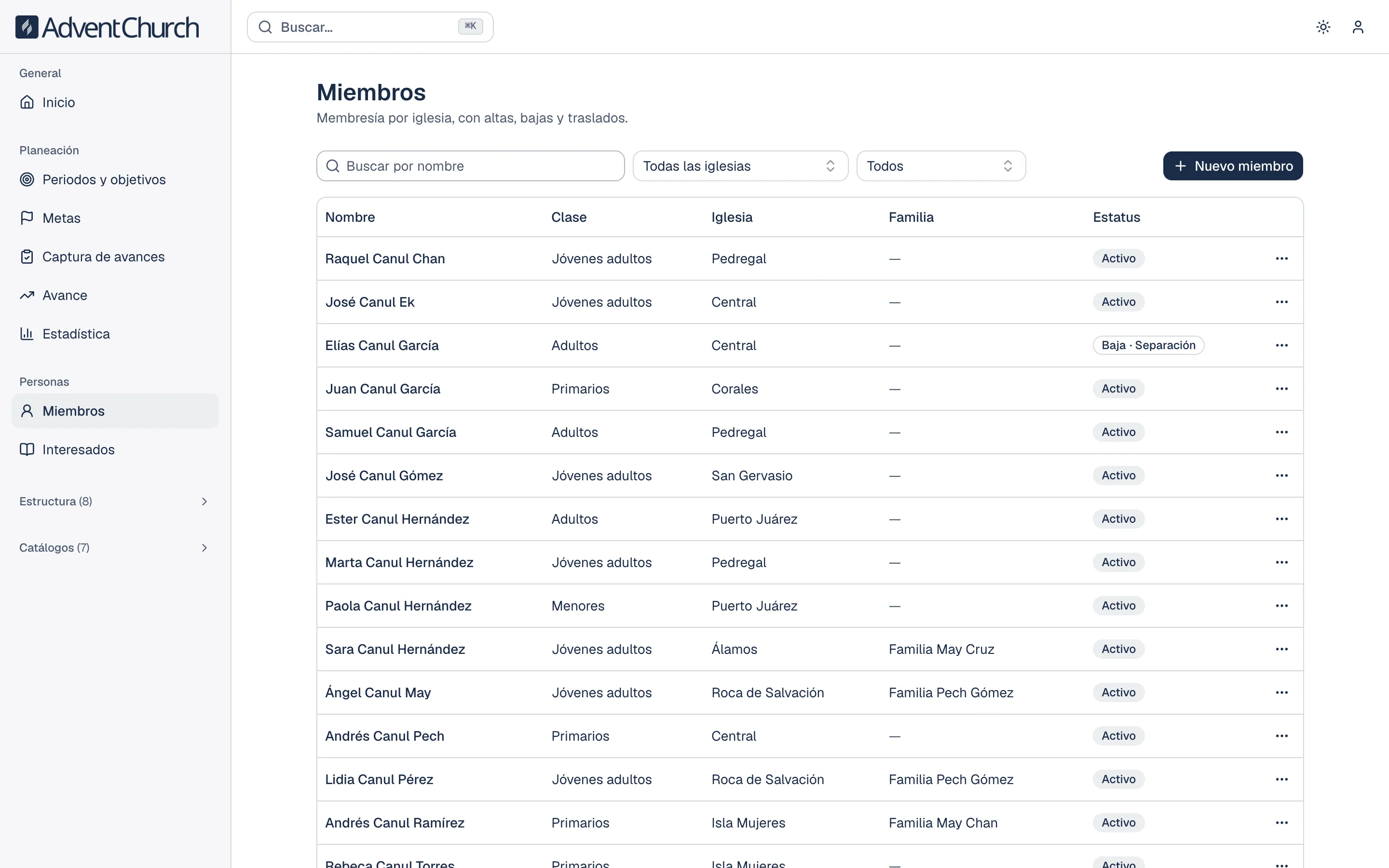Click the Avance trending arrow icon
The height and width of the screenshot is (868, 1389).
pos(27,295)
